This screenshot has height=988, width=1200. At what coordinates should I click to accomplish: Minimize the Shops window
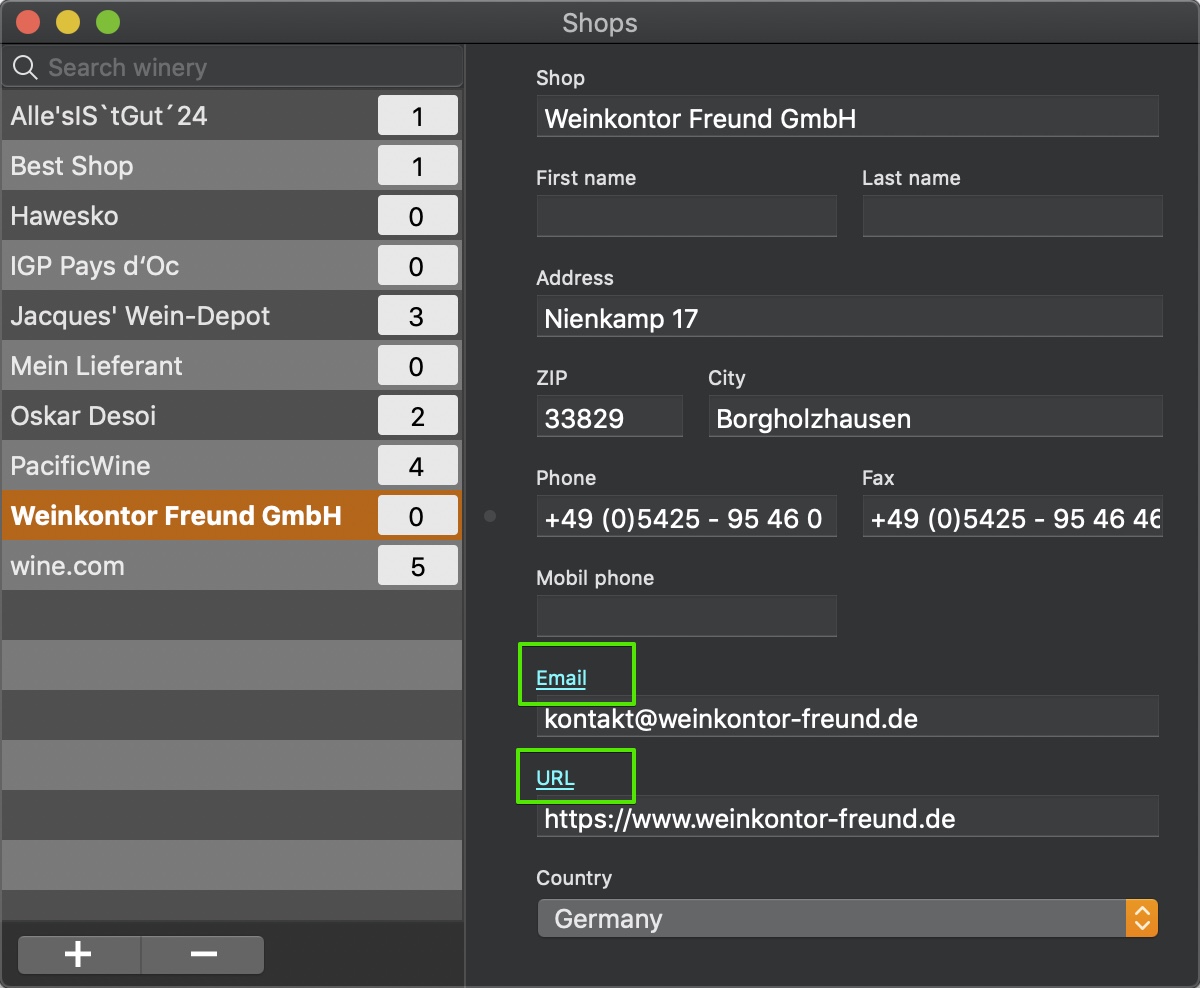pyautogui.click(x=68, y=21)
